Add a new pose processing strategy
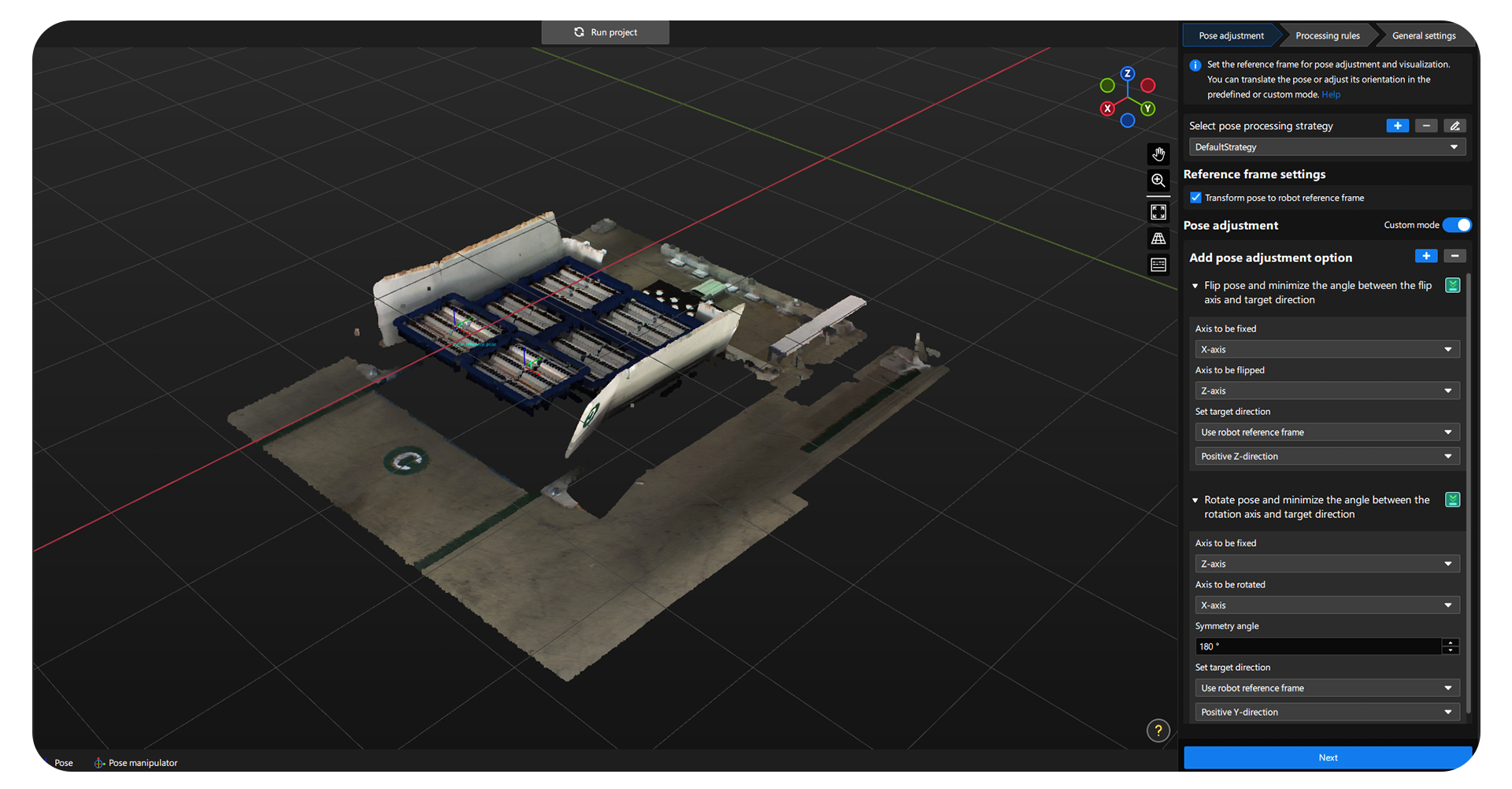Viewport: 1512px width, 789px height. pyautogui.click(x=1397, y=125)
